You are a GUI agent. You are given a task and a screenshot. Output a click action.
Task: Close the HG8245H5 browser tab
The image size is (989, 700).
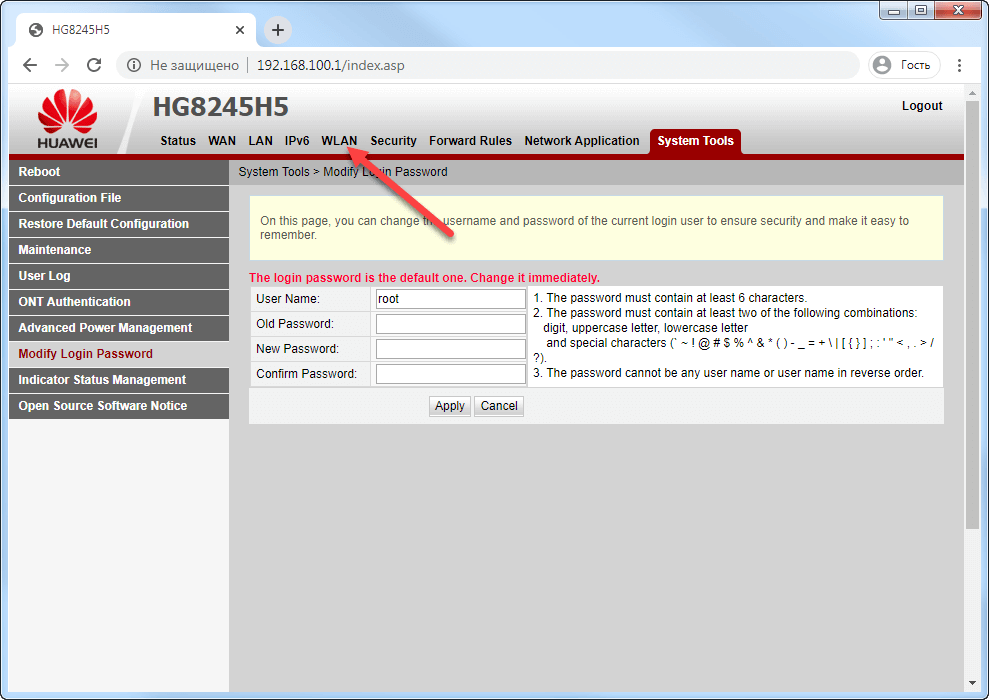pos(240,30)
